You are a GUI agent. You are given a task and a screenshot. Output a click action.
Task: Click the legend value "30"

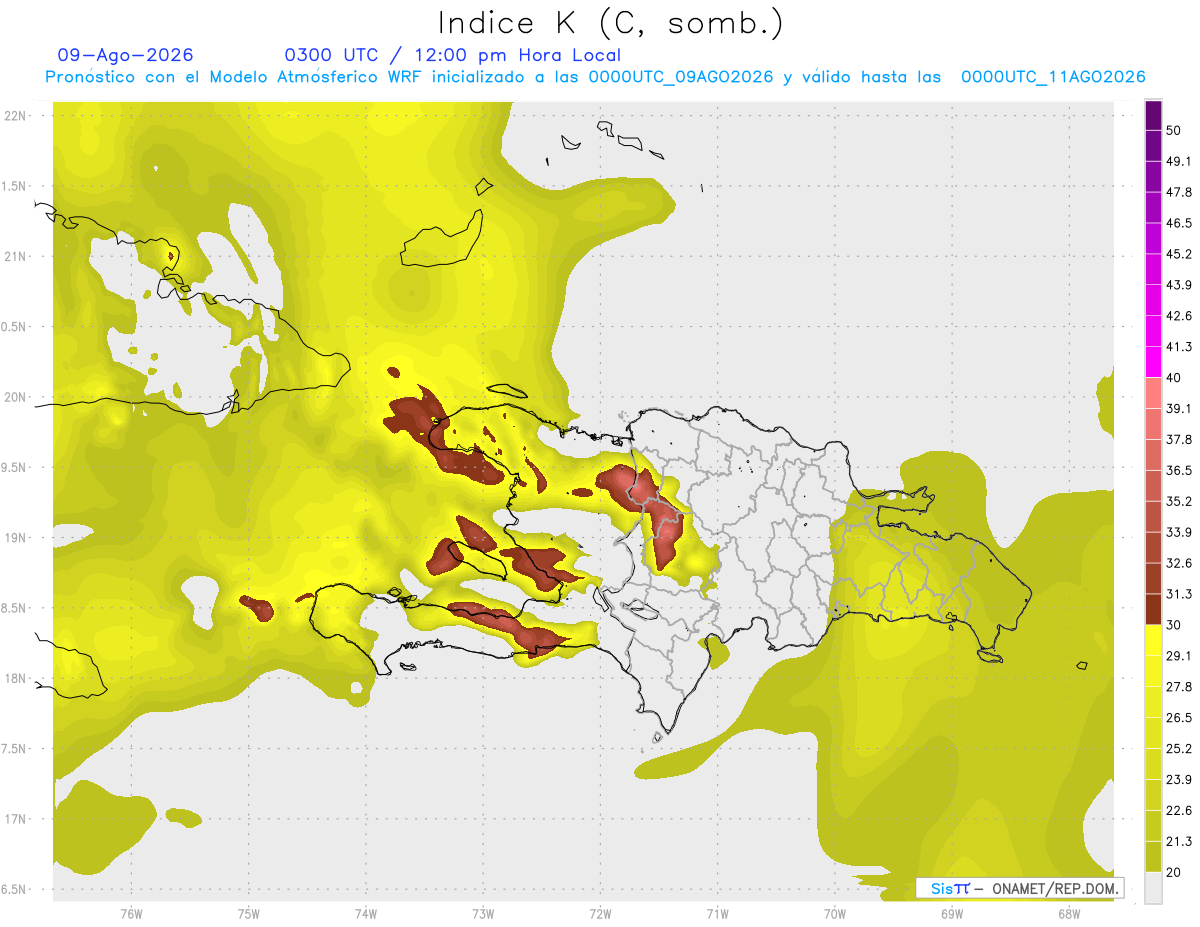(x=1173, y=625)
